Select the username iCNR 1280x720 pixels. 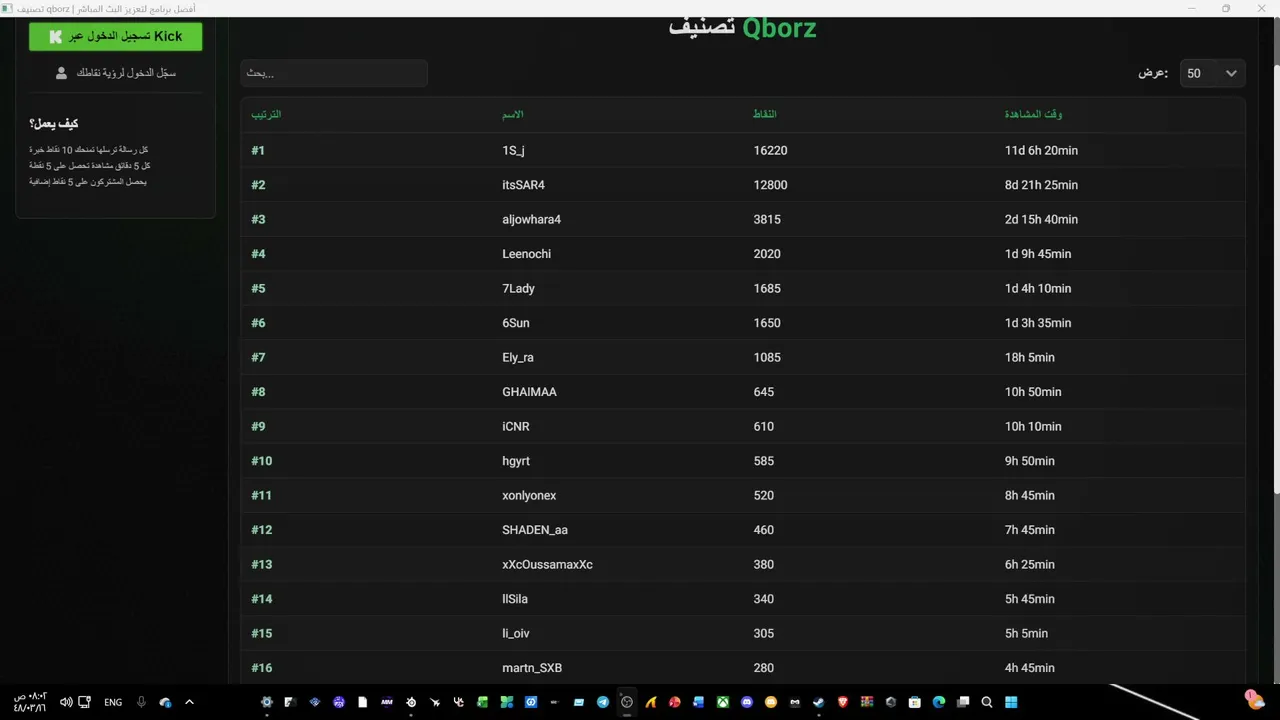(x=516, y=426)
